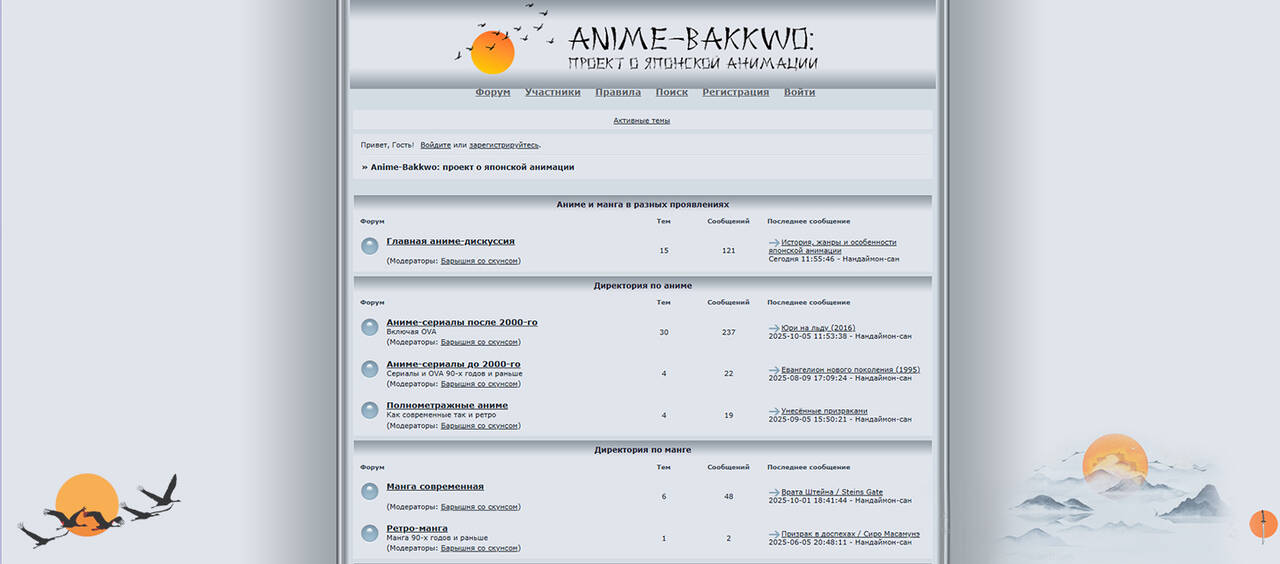The image size is (1280, 564).
Task: Click the round icon beside Аниме-сериалы до 2000-го
Action: pos(370,369)
